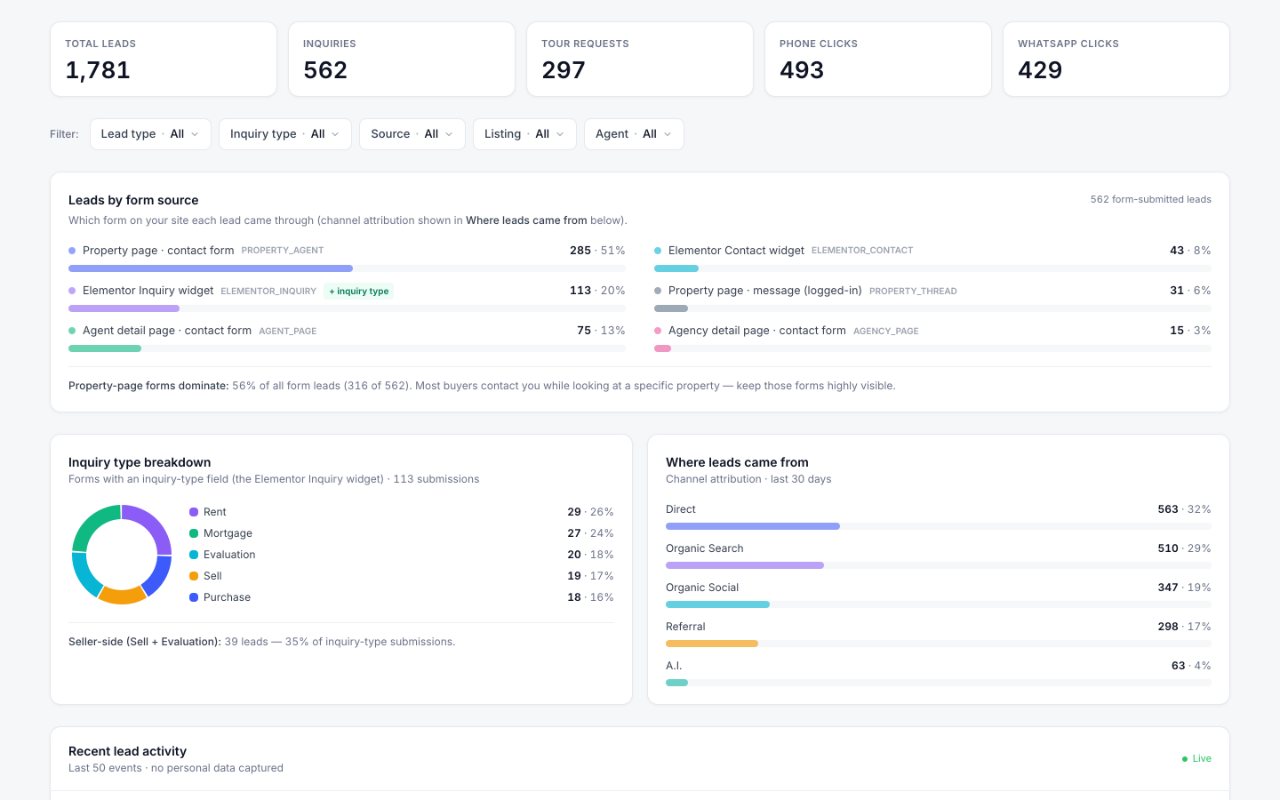Click the Elementor Contact widget progress bar

(933, 268)
